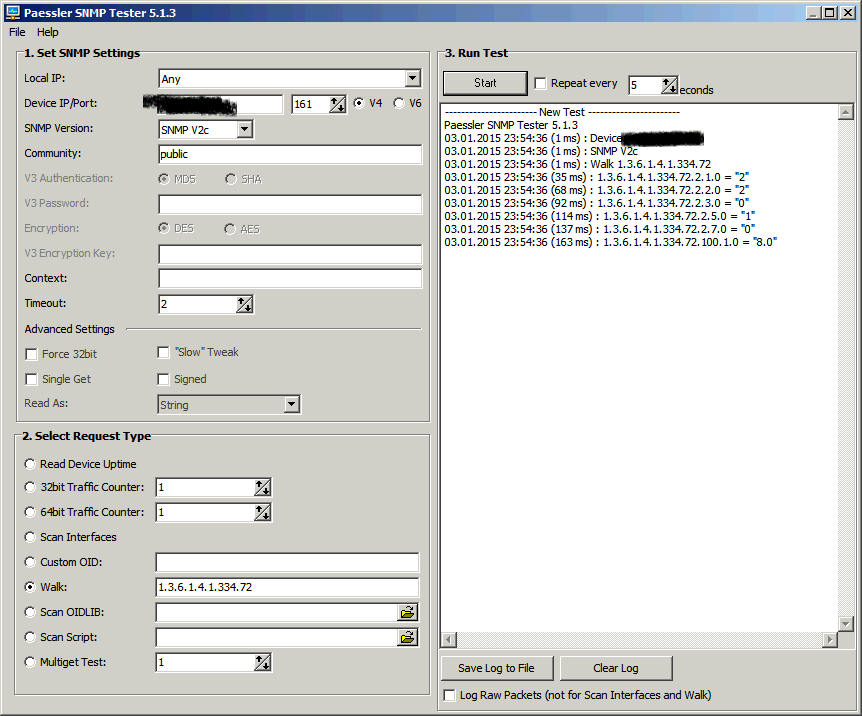
Task: Click log scrollbar up arrow
Action: [846, 112]
